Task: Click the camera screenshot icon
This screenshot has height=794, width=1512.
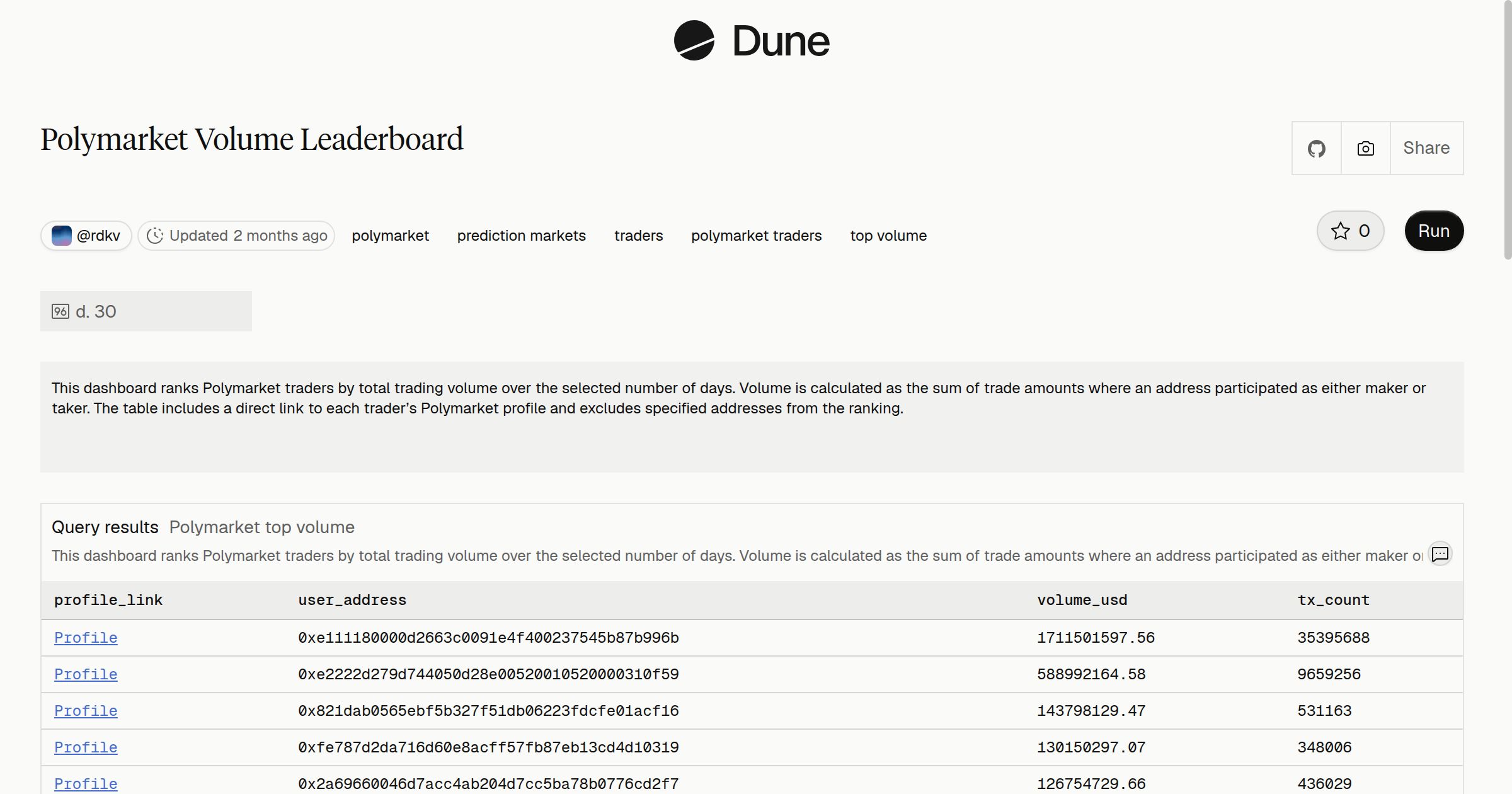Action: pyautogui.click(x=1365, y=148)
